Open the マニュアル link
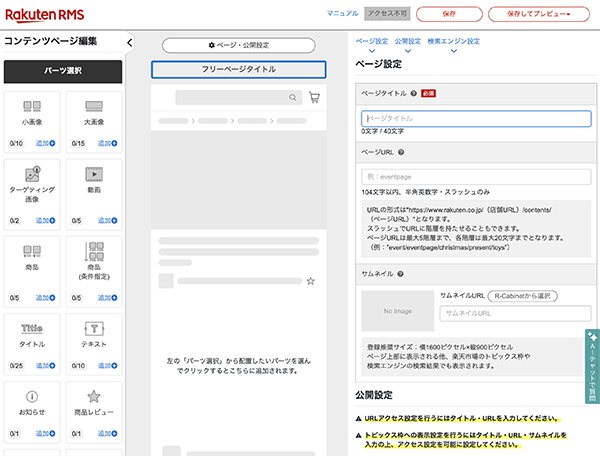Screen dimensions: 600x456 click(342, 14)
